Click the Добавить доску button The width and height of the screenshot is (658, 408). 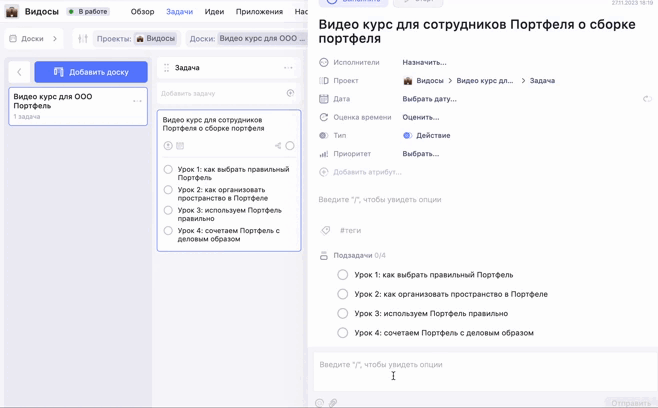(x=91, y=72)
